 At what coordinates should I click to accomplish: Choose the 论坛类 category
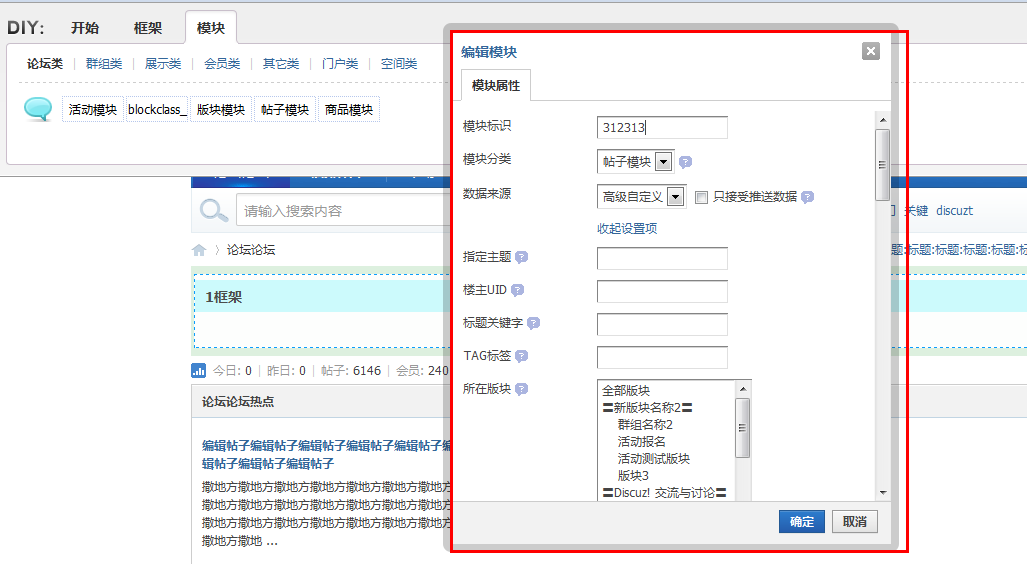coord(45,64)
